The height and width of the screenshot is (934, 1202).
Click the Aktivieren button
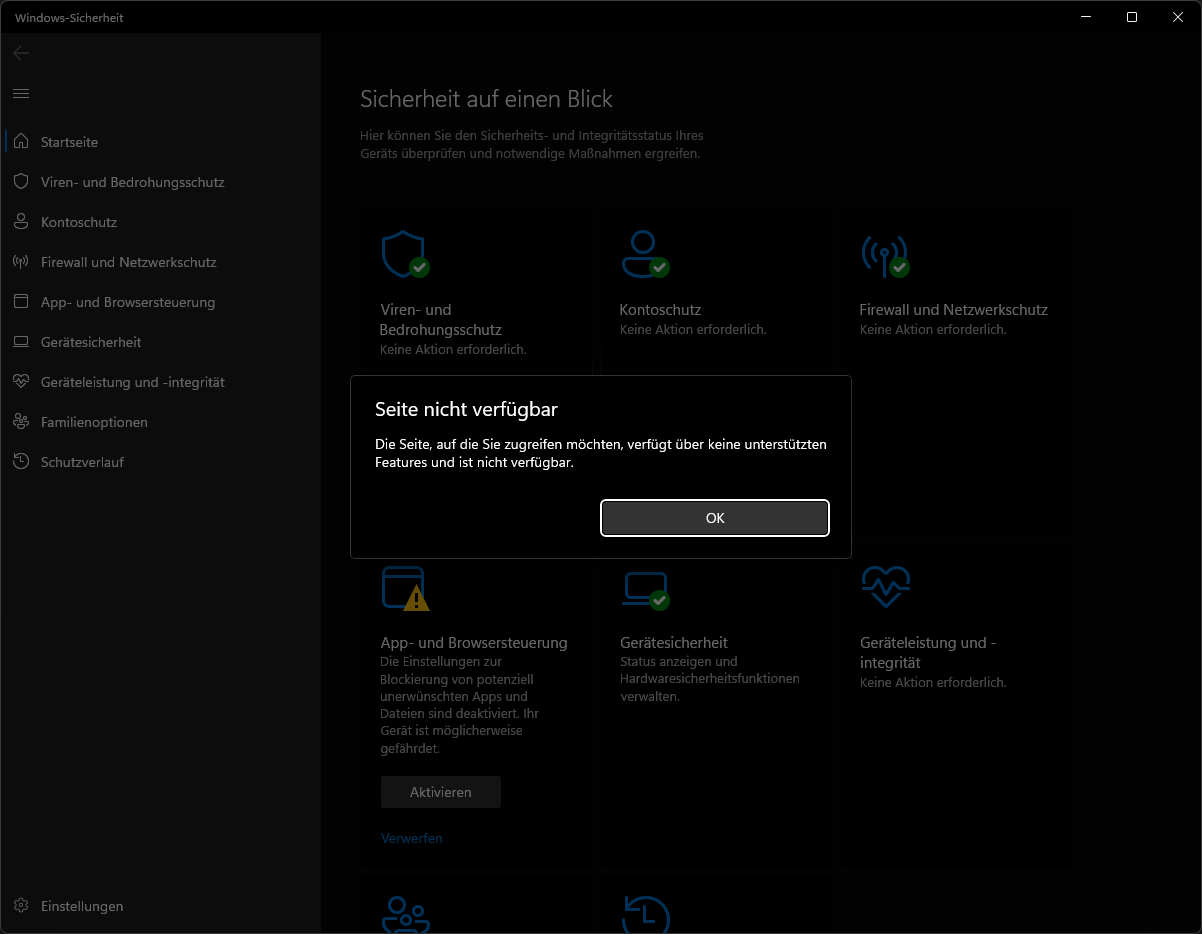441,792
